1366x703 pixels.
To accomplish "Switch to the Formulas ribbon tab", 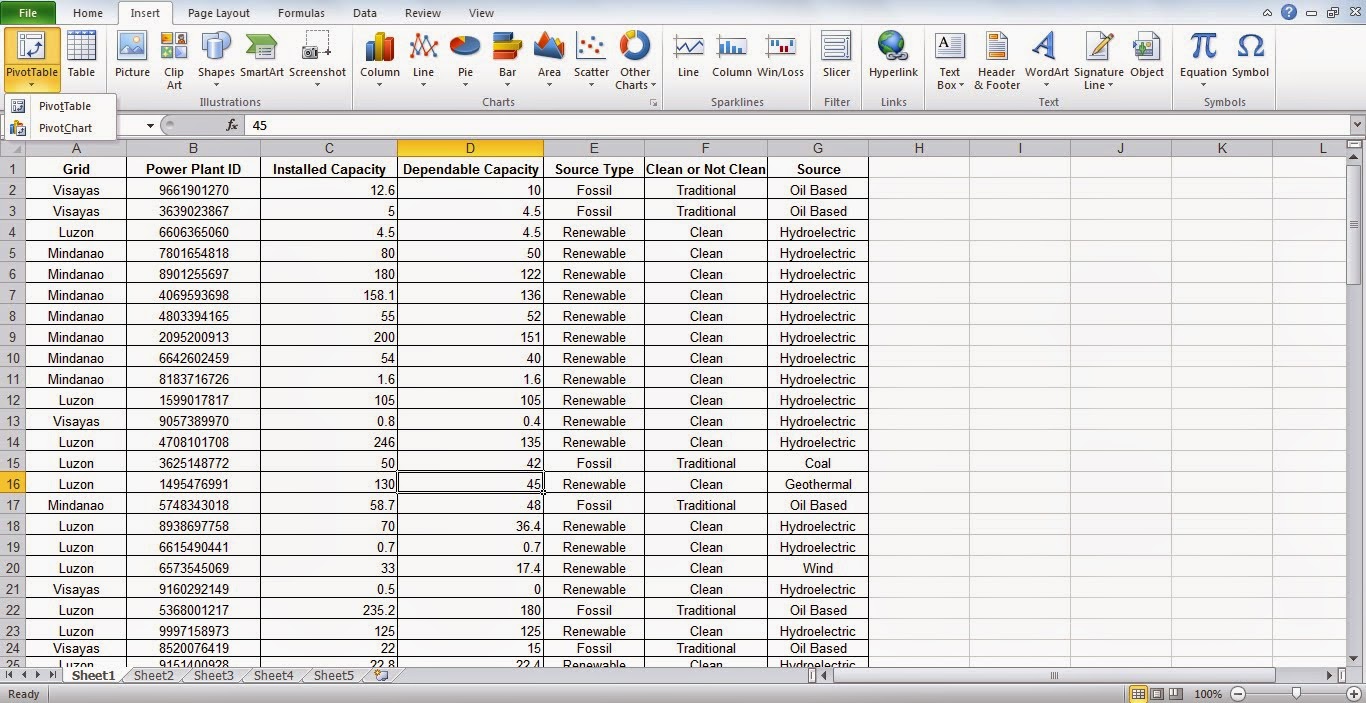I will click(301, 13).
